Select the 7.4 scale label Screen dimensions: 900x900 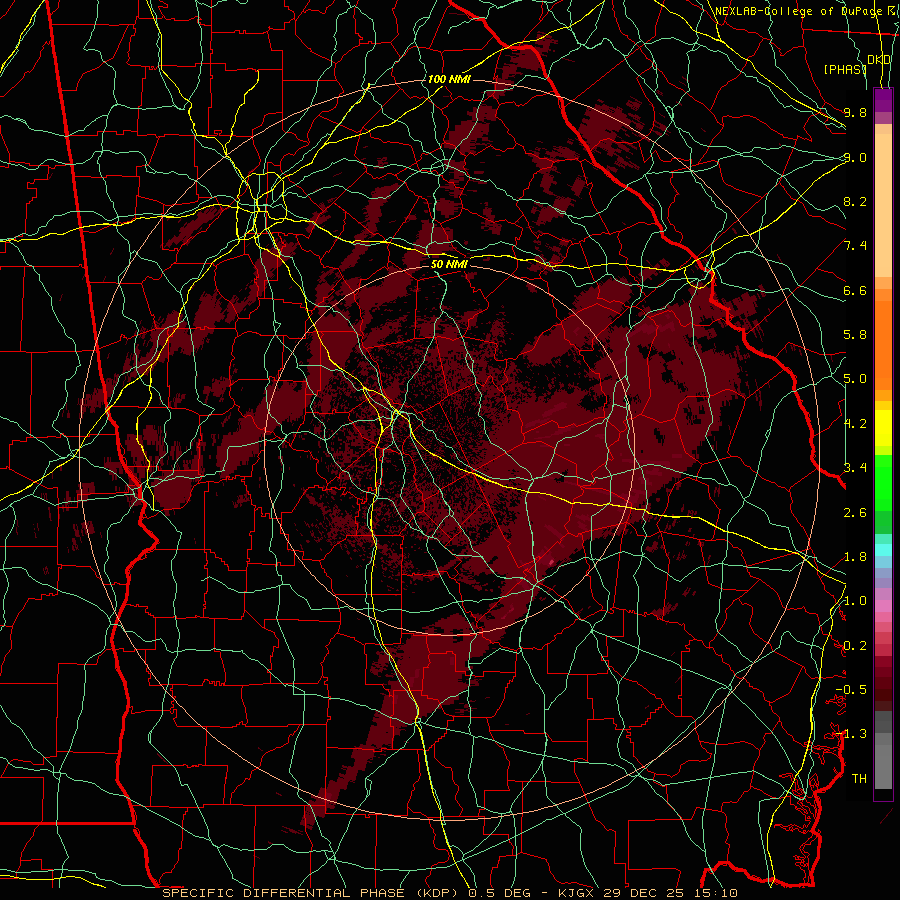click(855, 246)
